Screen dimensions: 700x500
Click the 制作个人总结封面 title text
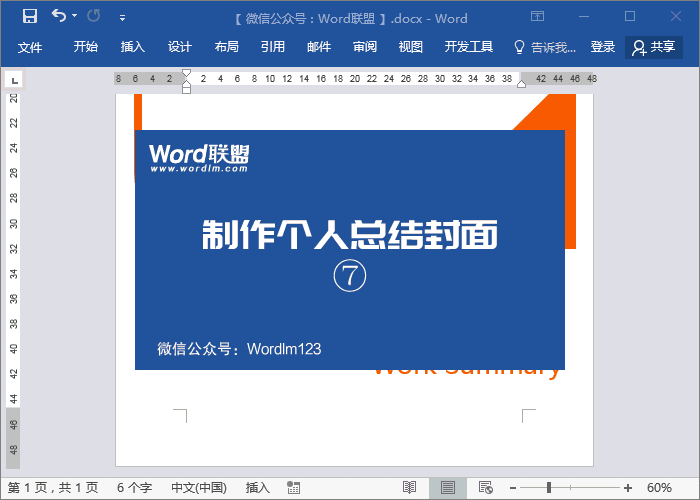[x=350, y=234]
